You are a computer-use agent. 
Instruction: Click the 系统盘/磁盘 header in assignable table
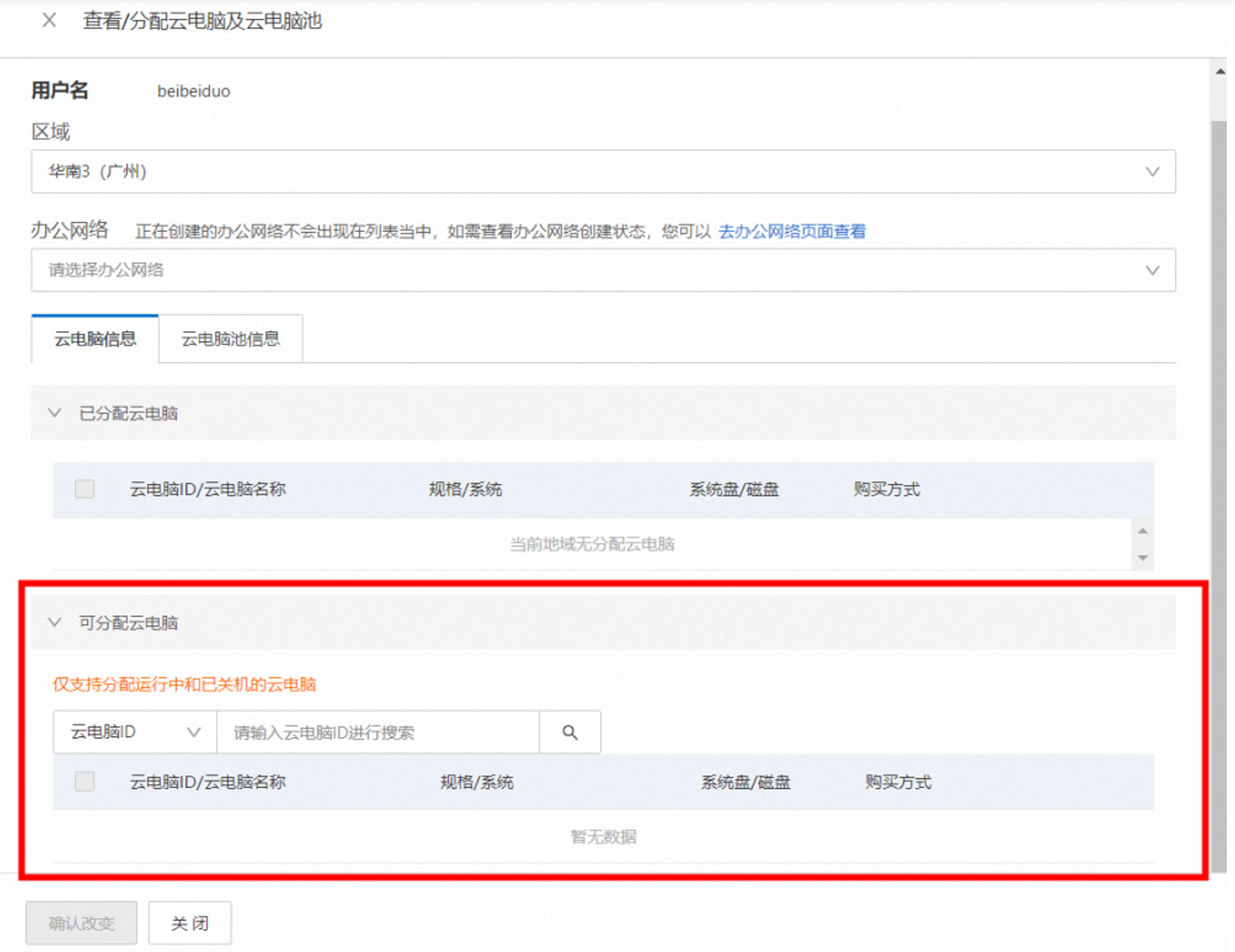point(745,782)
